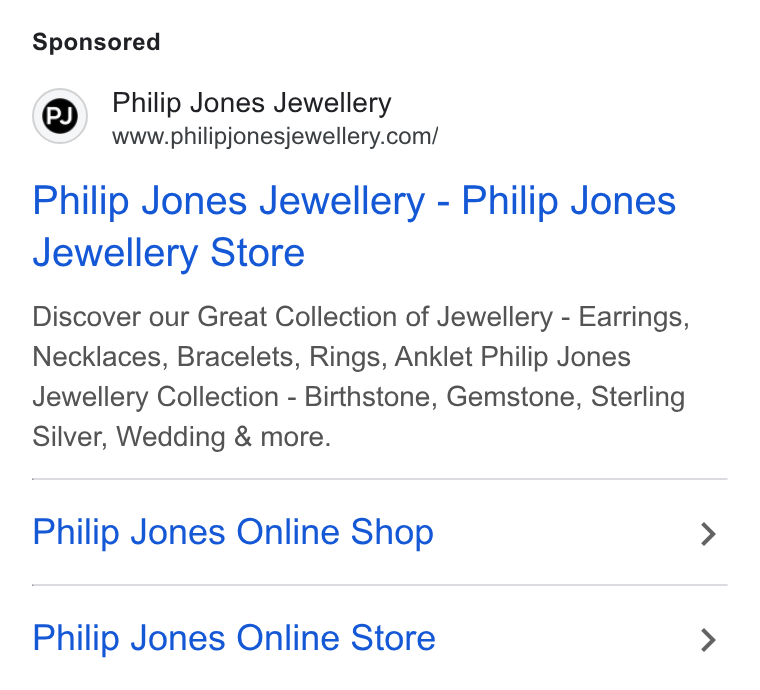The height and width of the screenshot is (690, 760).
Task: Click 'Gemstone' in the ad description
Action: tap(513, 397)
